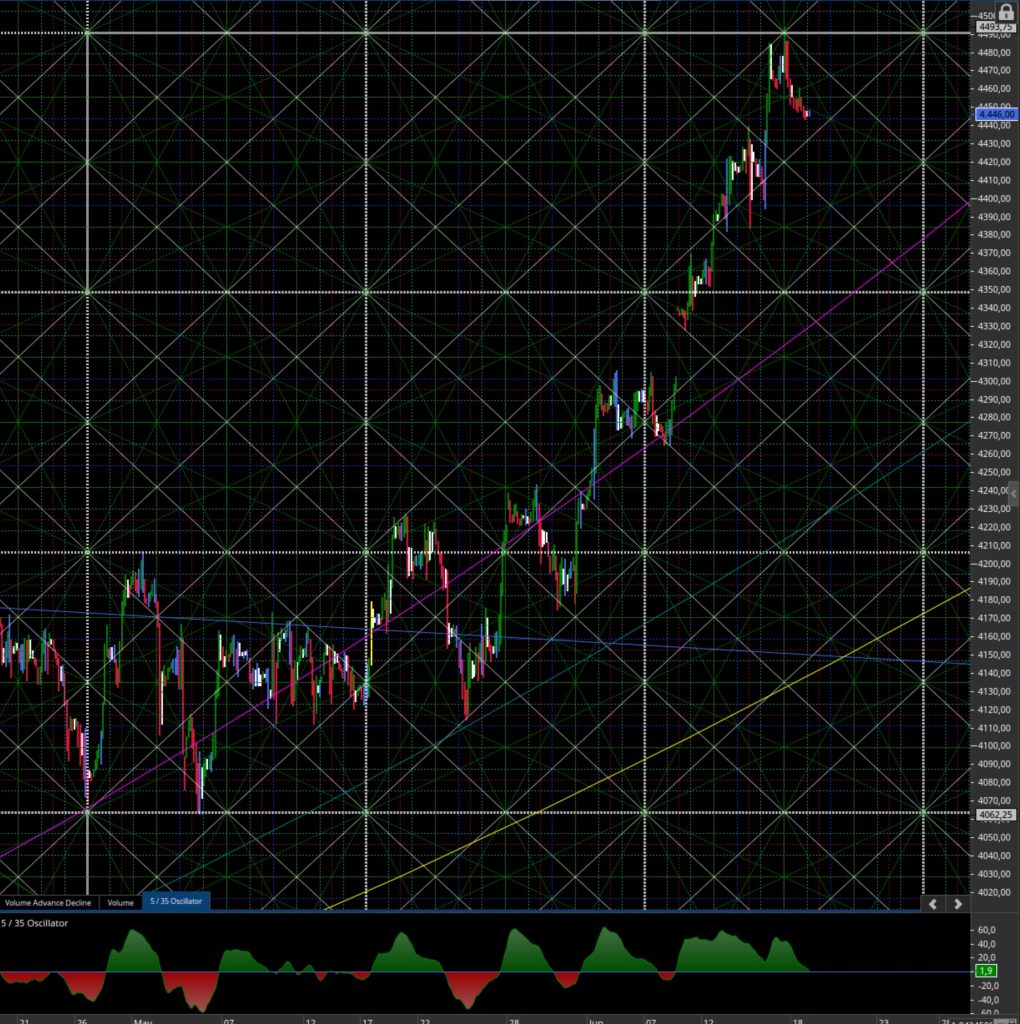
Task: Expand the collapsed right side panel arrow
Action: point(1013,494)
